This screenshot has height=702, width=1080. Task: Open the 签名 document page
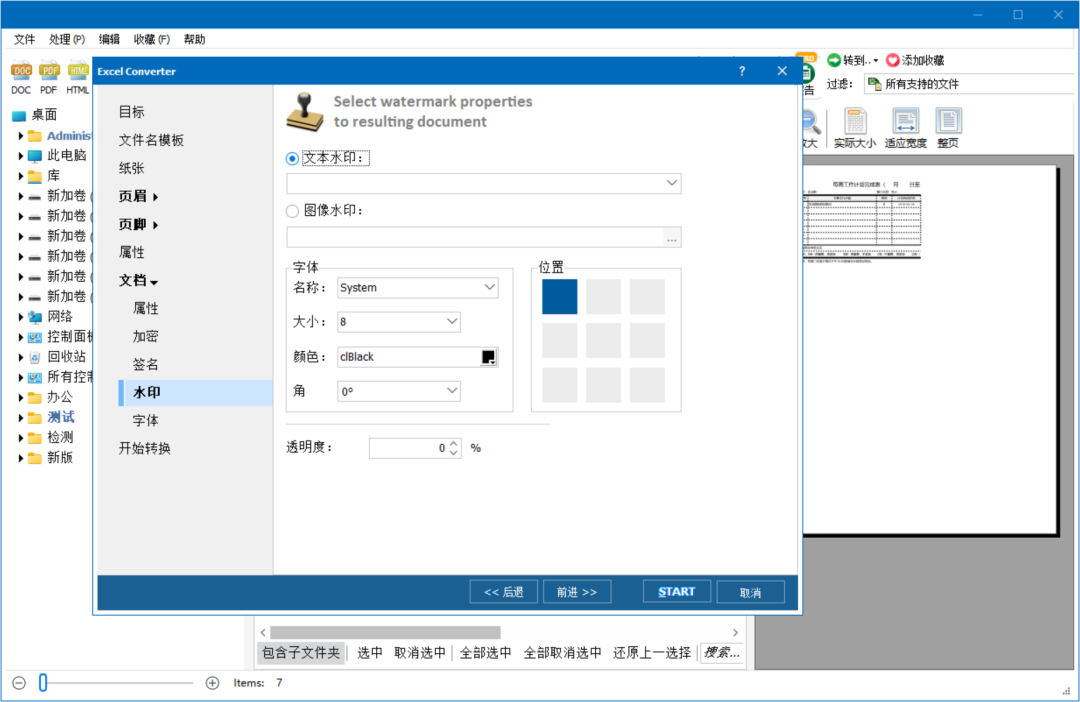(145, 364)
